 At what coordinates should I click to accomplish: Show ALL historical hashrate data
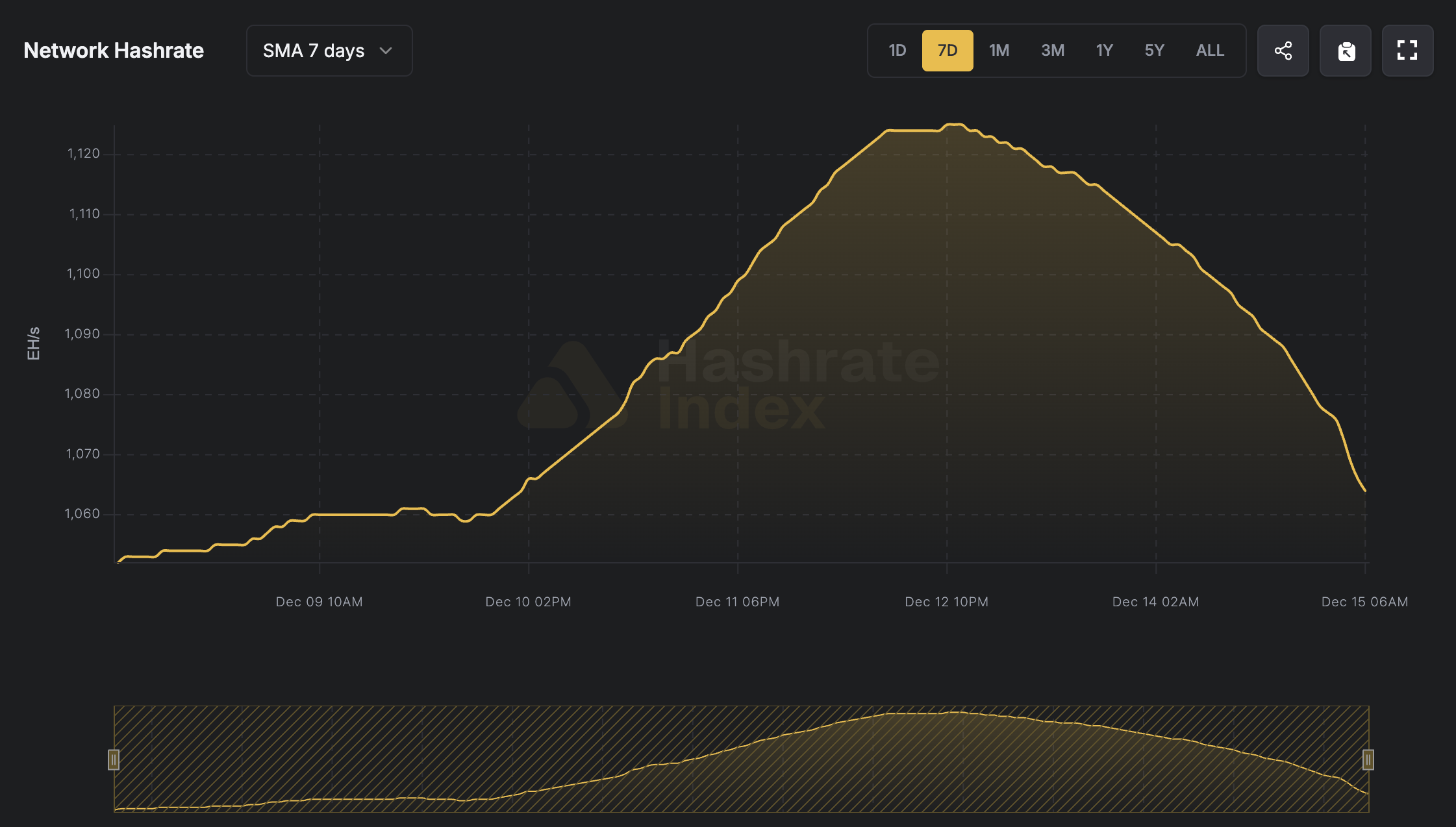click(x=1209, y=50)
